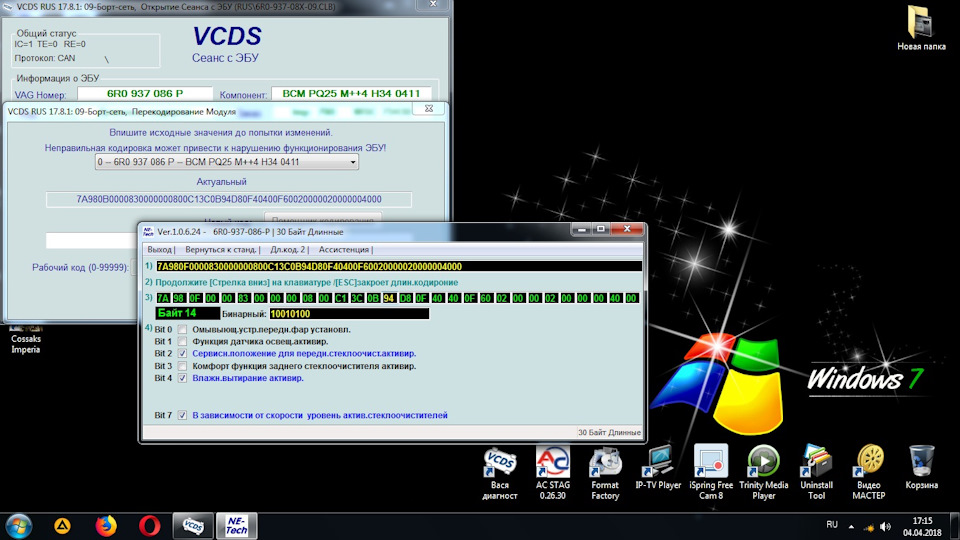Viewport: 960px width, 540px height.
Task: Launch the yellow triangle app in taskbar
Action: 62,526
